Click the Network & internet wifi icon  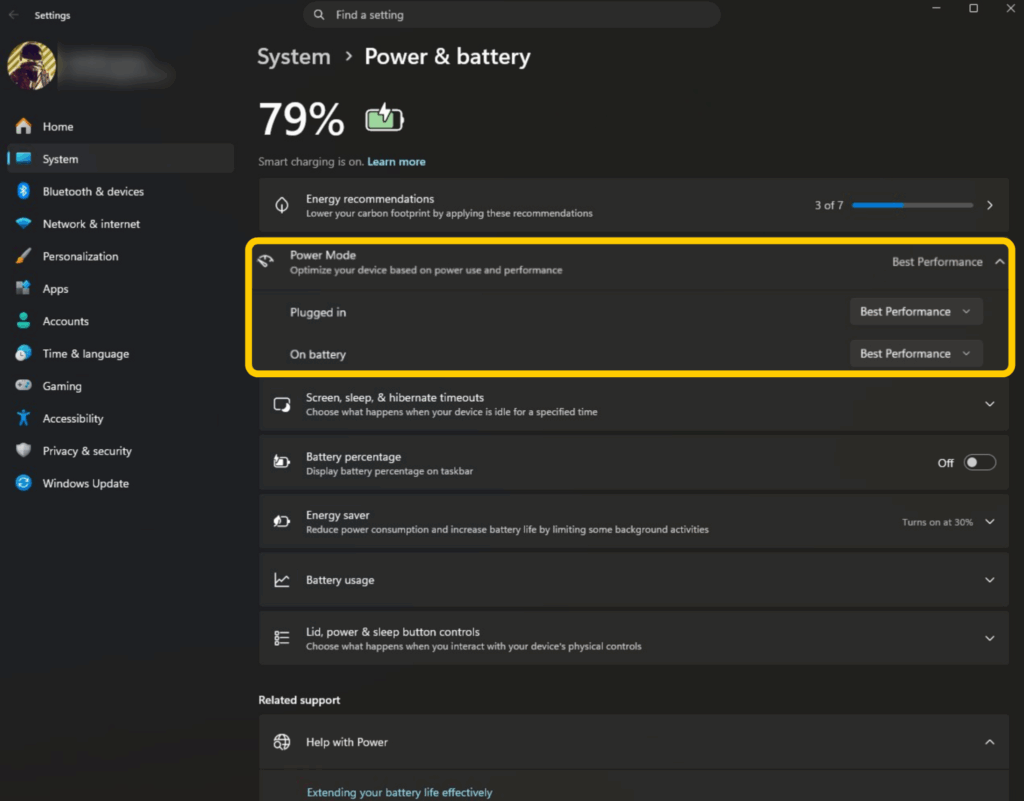pos(24,223)
